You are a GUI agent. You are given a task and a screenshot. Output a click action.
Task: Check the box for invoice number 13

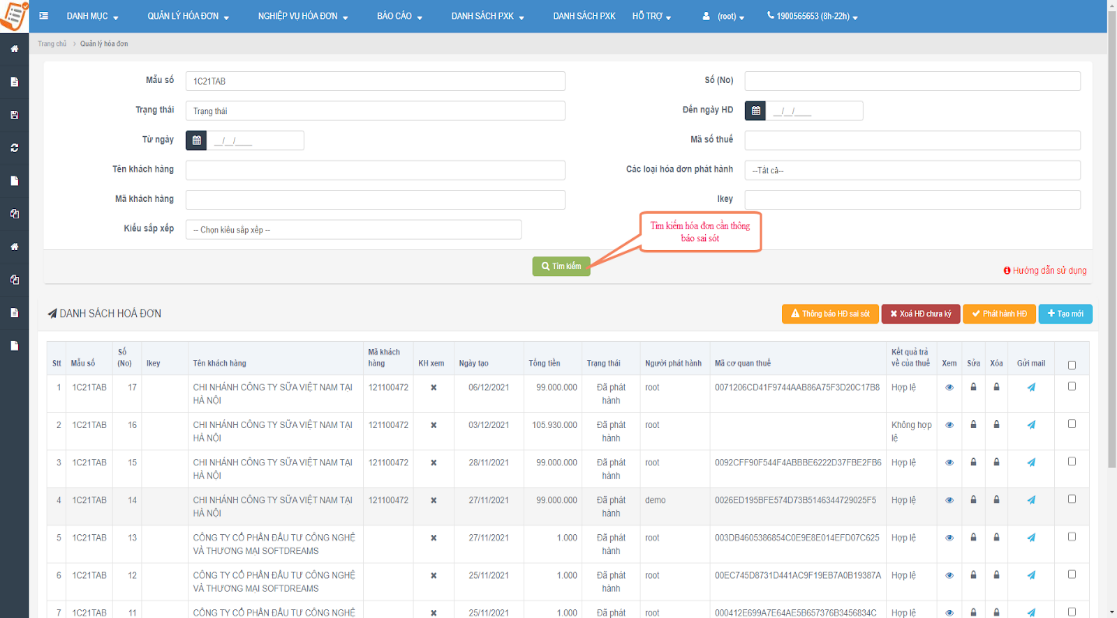[x=1072, y=536]
